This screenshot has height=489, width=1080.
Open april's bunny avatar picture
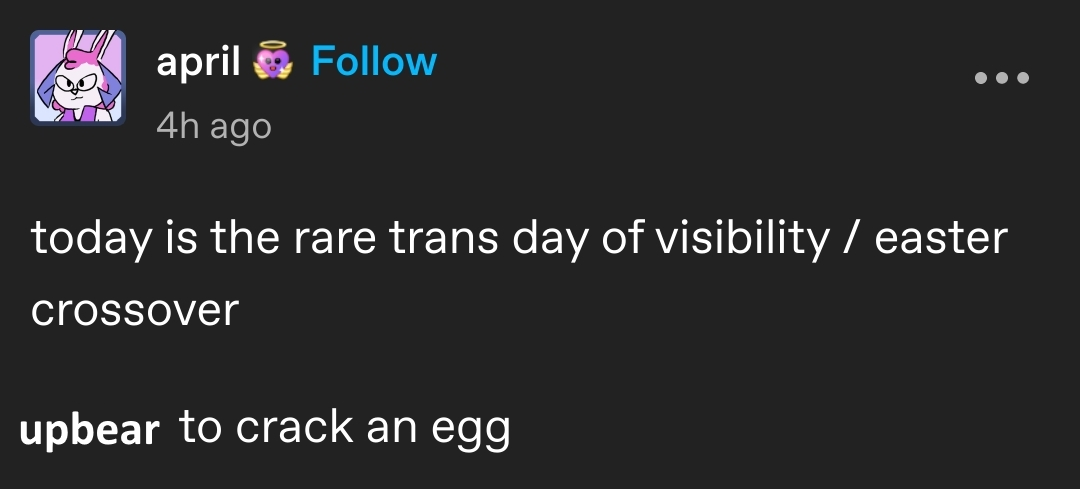[x=78, y=77]
